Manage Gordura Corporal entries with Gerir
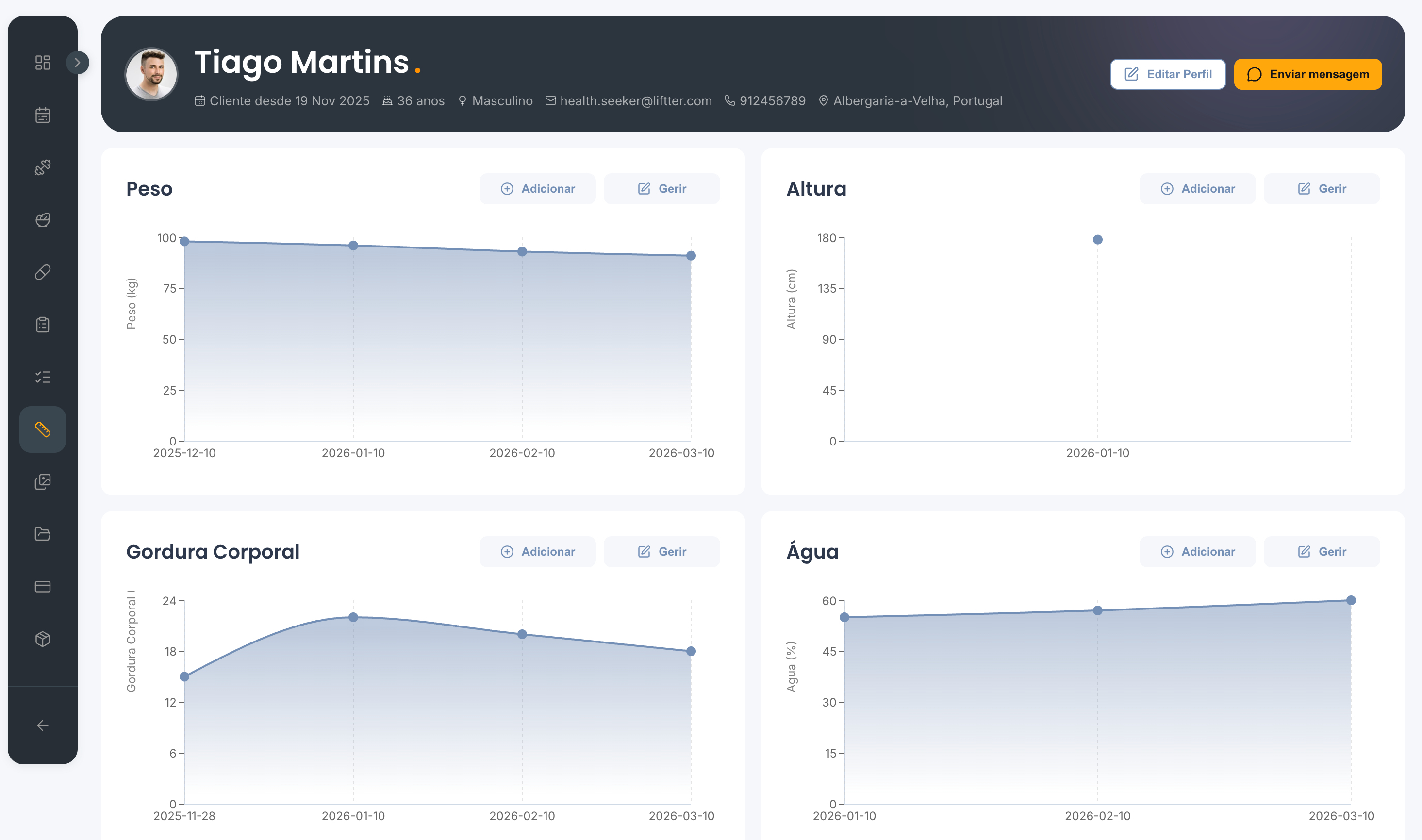Screen dimensions: 1422x840 click(x=661, y=551)
